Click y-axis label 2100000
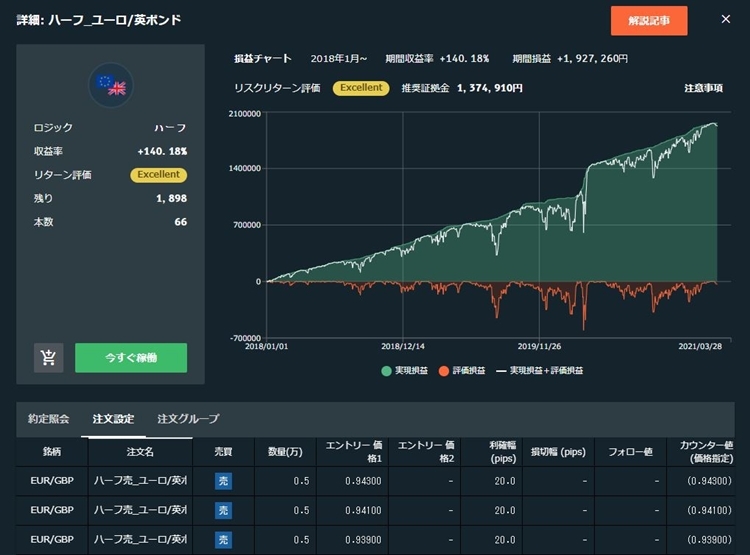Image resolution: width=750 pixels, height=555 pixels. click(x=245, y=113)
